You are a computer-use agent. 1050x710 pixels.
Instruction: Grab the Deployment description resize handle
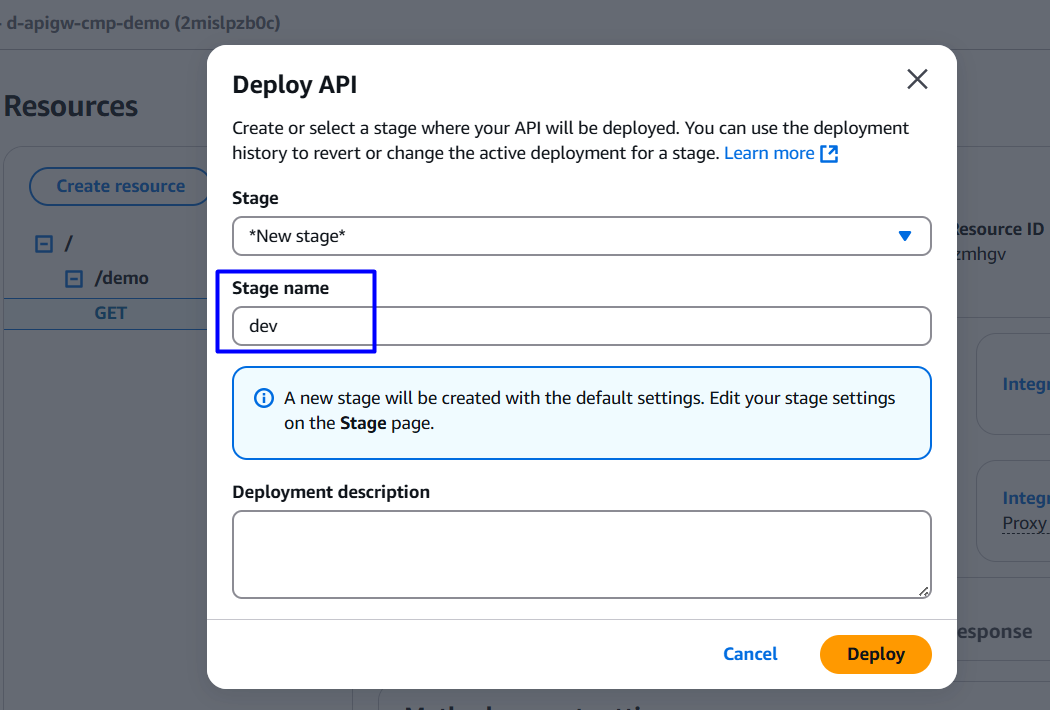pos(924,591)
